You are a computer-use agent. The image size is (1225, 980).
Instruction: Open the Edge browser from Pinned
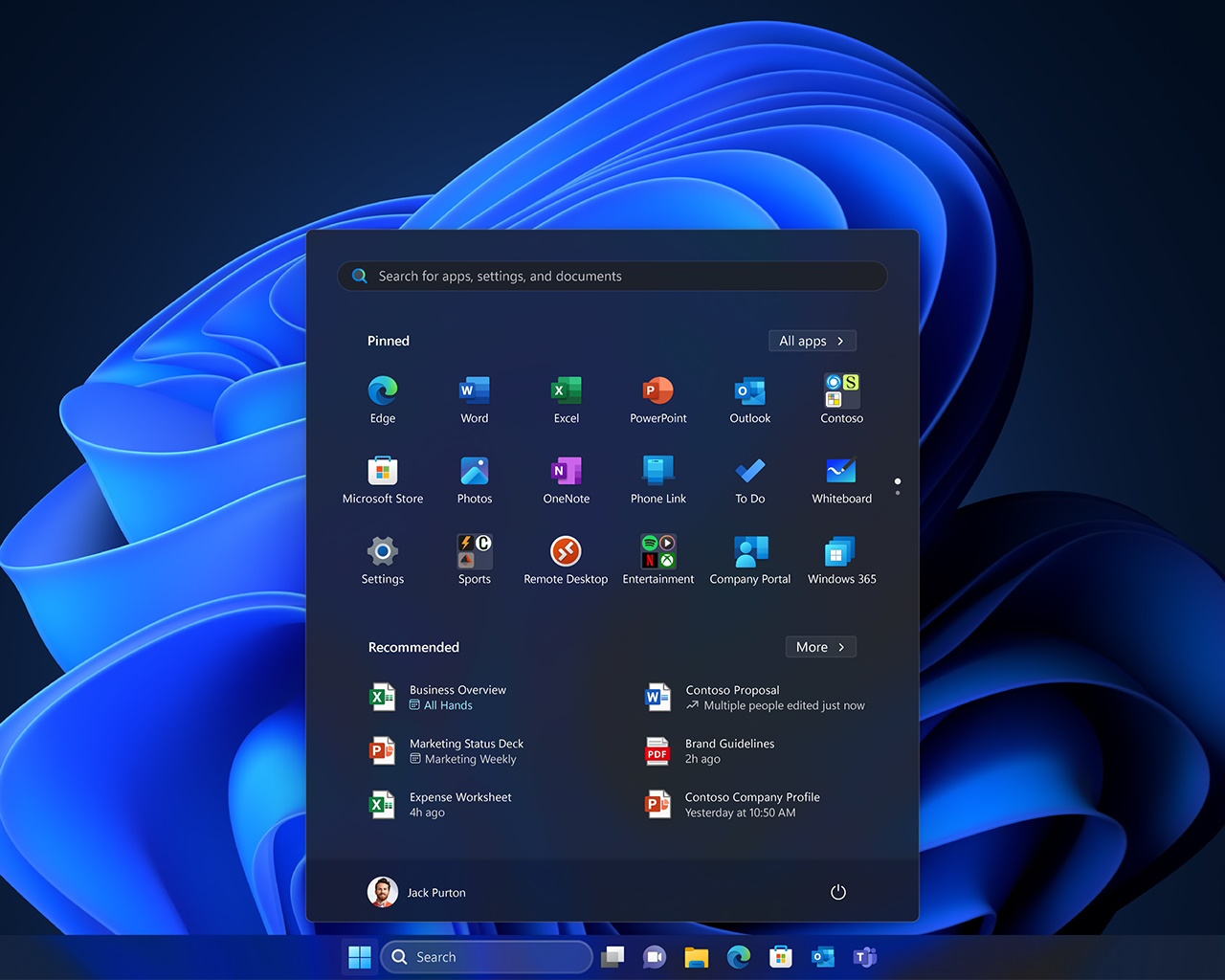click(x=383, y=399)
